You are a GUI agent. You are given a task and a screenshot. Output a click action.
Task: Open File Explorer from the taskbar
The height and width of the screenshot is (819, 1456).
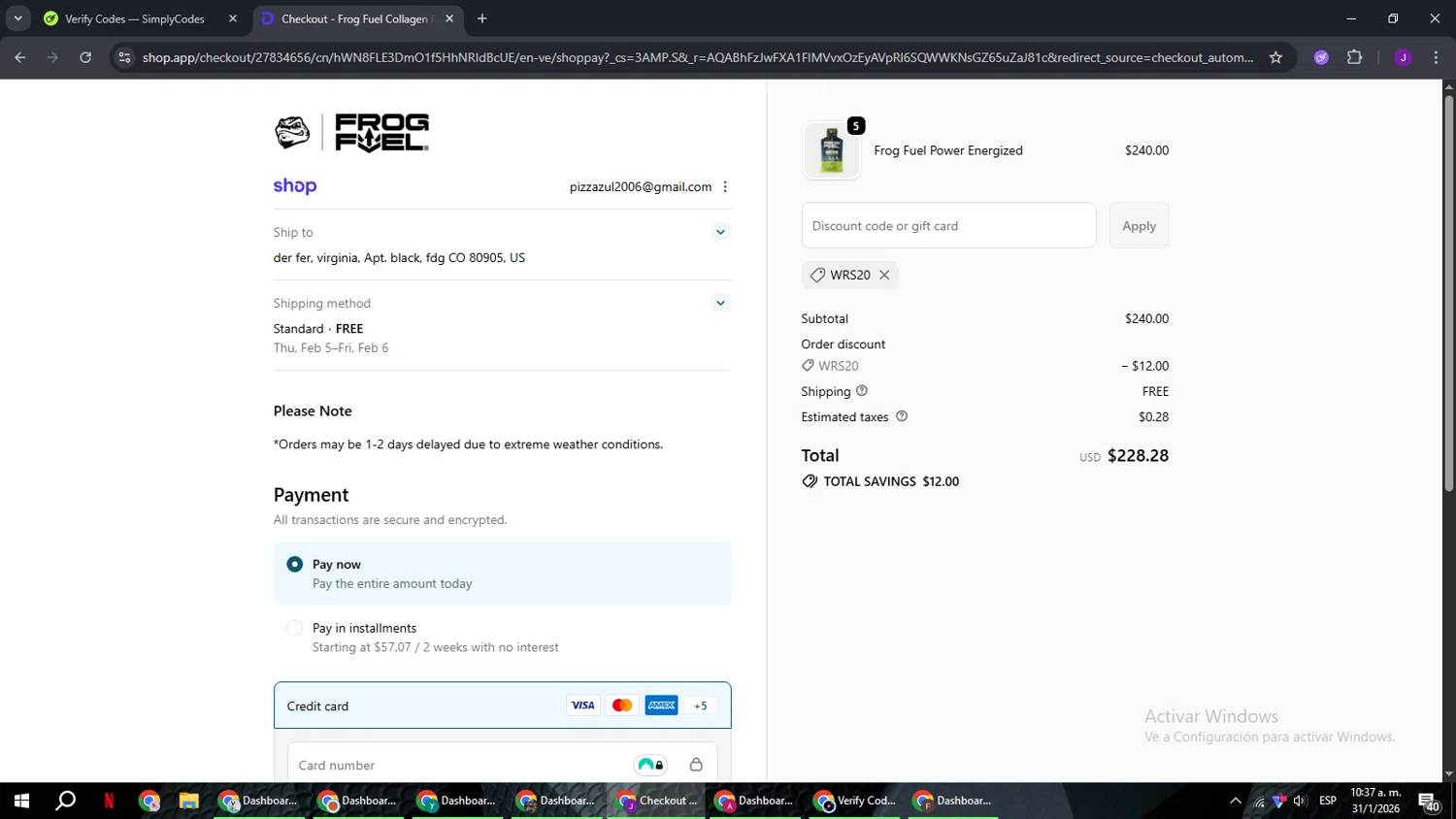pyautogui.click(x=188, y=801)
